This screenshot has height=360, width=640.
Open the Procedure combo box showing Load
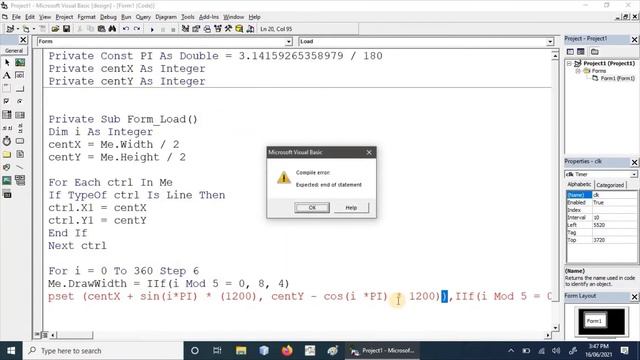(426, 42)
